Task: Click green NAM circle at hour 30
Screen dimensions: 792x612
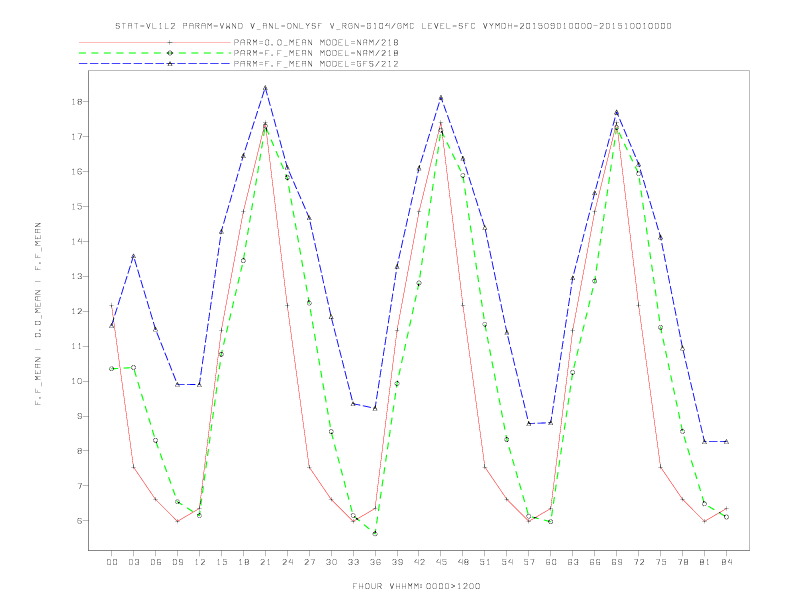Action: click(331, 432)
